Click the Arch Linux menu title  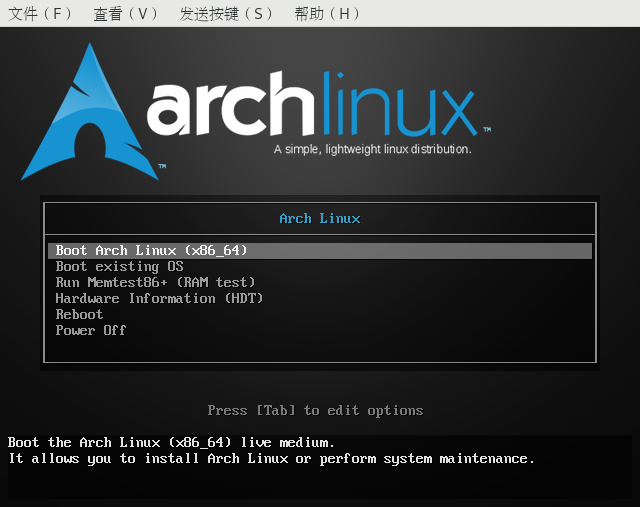pos(320,218)
